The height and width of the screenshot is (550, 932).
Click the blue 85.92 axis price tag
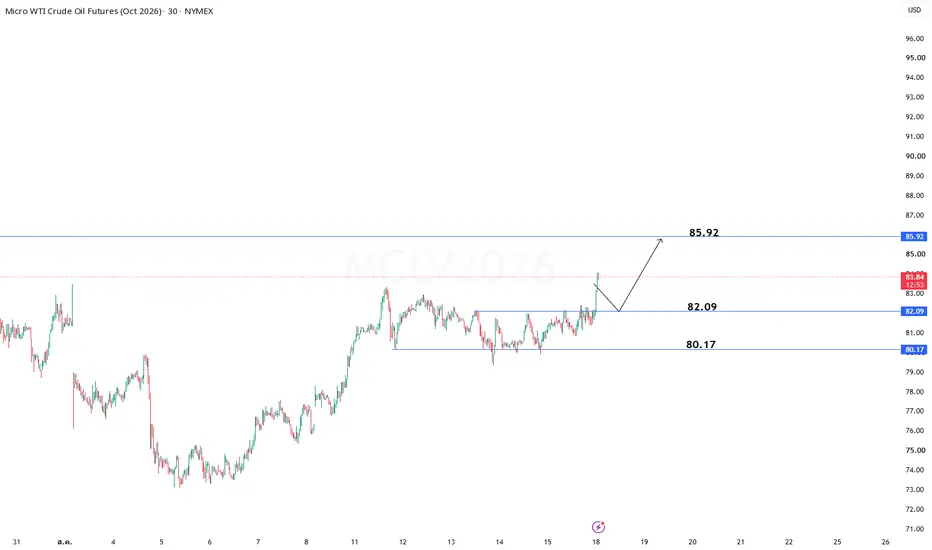[914, 237]
